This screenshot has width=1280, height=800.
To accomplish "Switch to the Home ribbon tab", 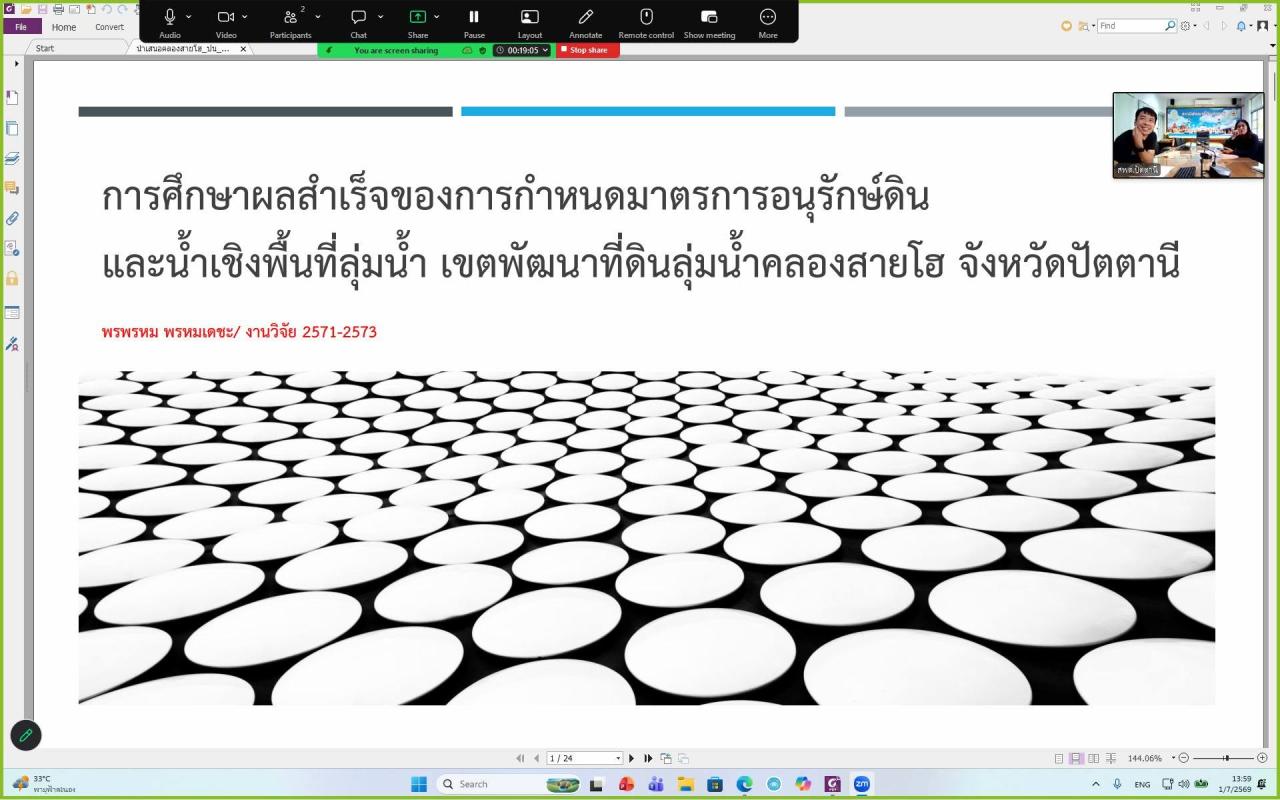I will click(64, 27).
